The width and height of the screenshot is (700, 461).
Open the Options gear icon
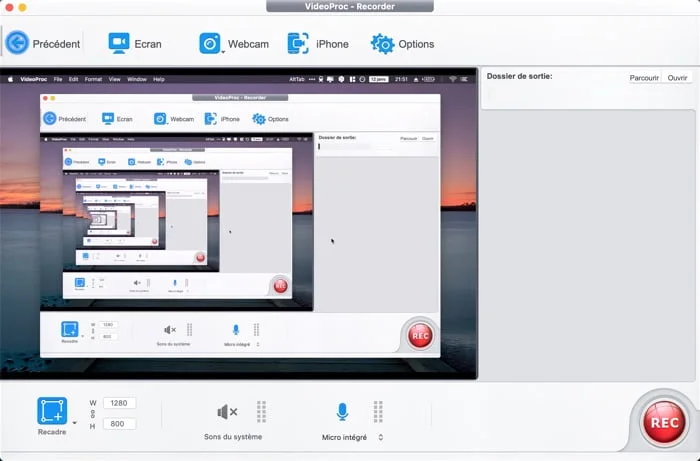point(383,44)
